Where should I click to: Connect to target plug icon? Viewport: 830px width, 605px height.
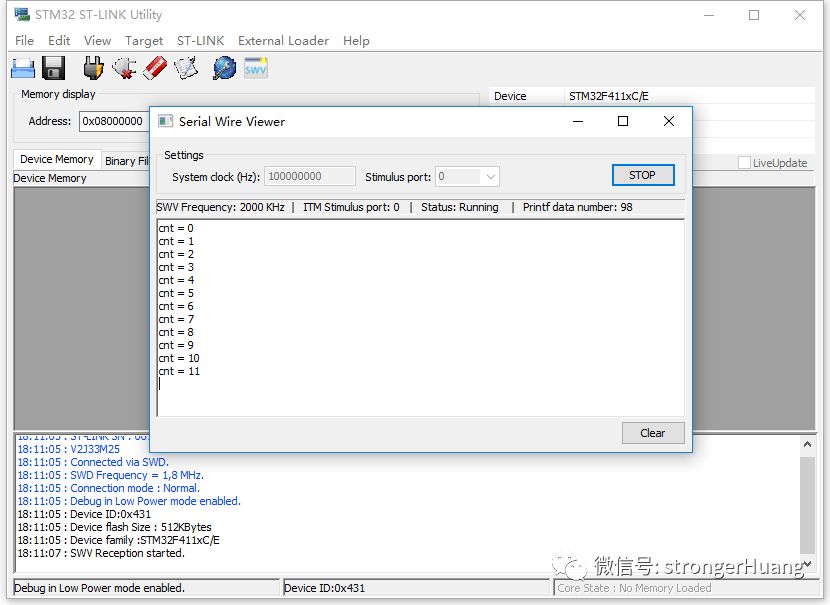coord(93,68)
